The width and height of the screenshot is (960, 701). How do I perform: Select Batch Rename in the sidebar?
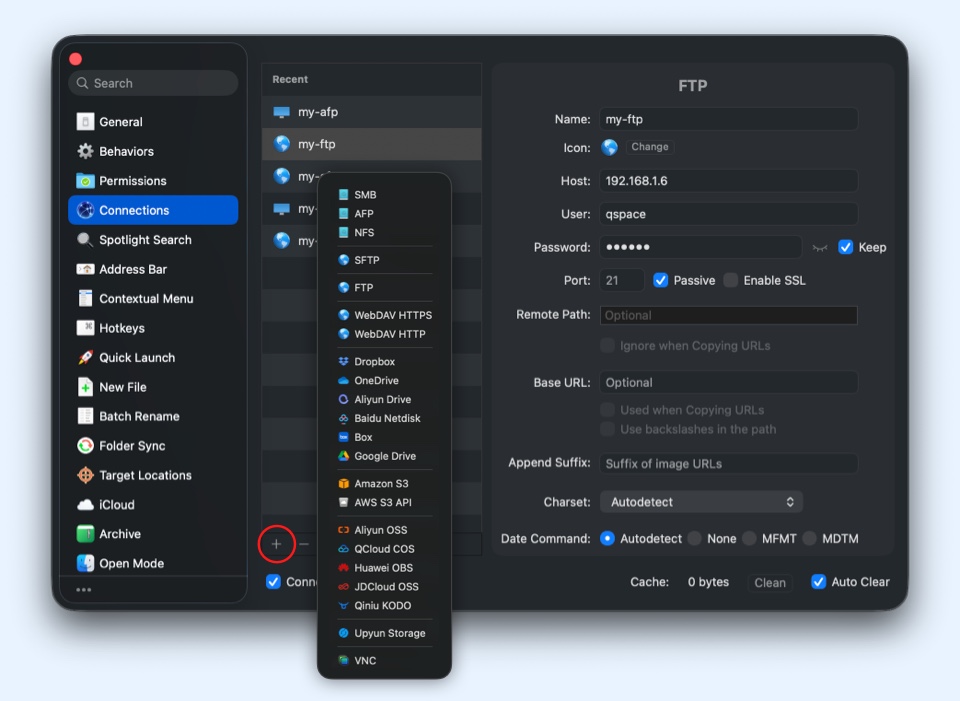(139, 417)
